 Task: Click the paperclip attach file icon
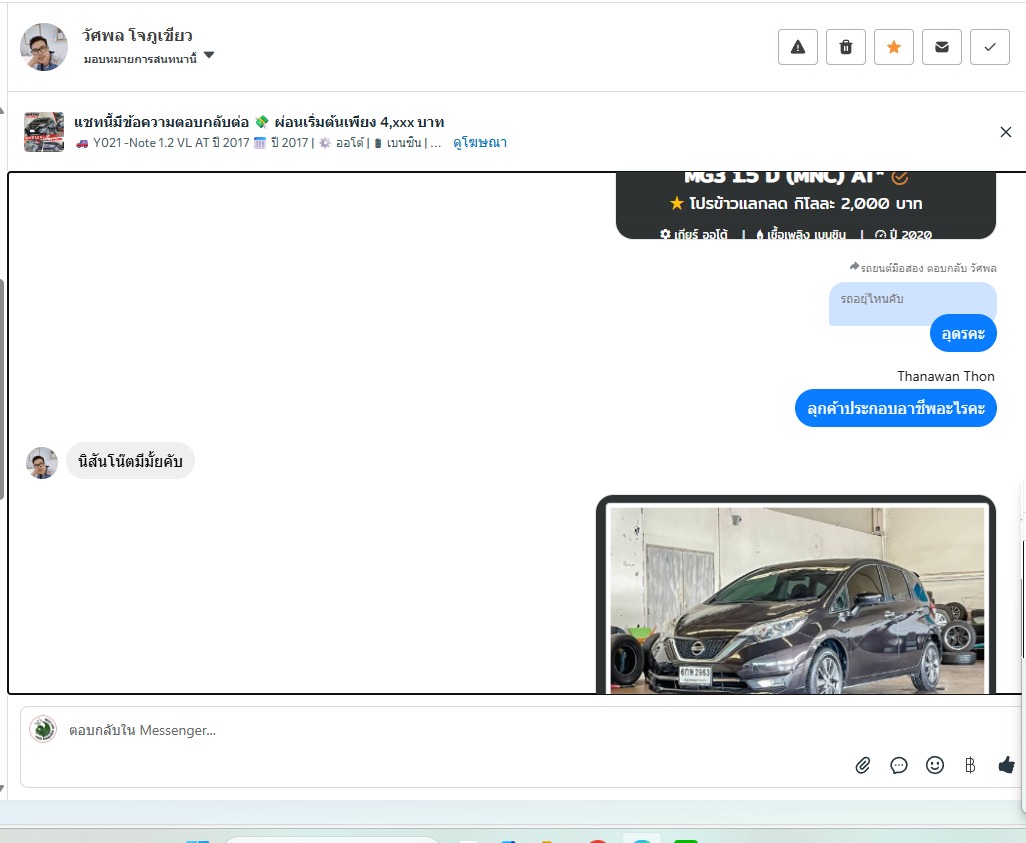pos(863,765)
